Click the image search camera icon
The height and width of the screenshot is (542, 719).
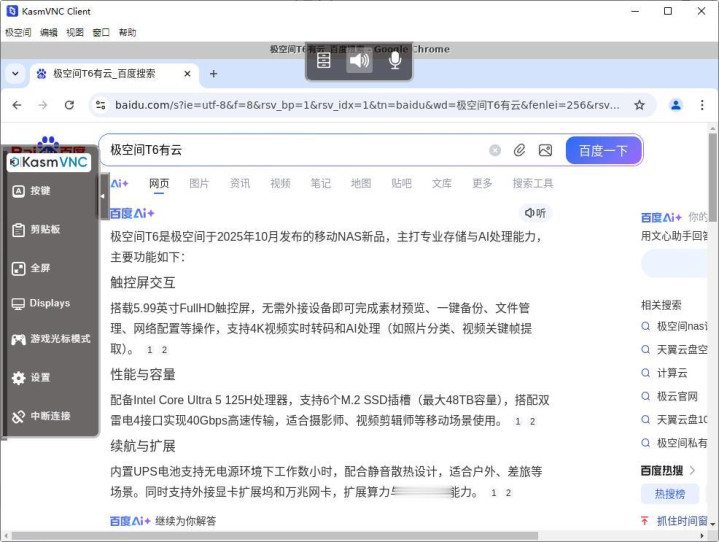pyautogui.click(x=545, y=150)
